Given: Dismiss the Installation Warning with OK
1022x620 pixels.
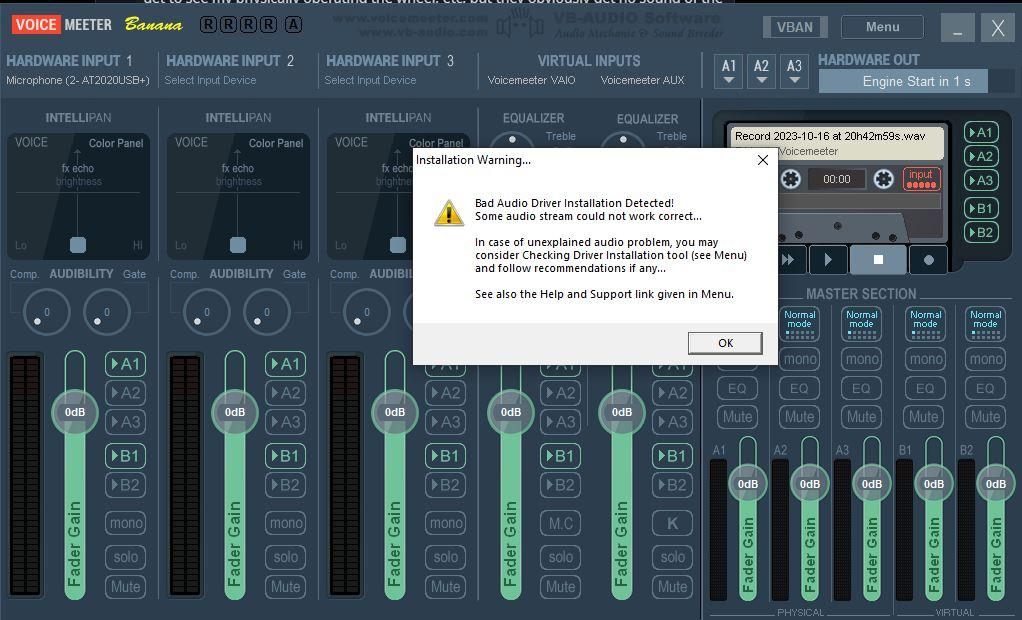Looking at the screenshot, I should pyautogui.click(x=725, y=343).
